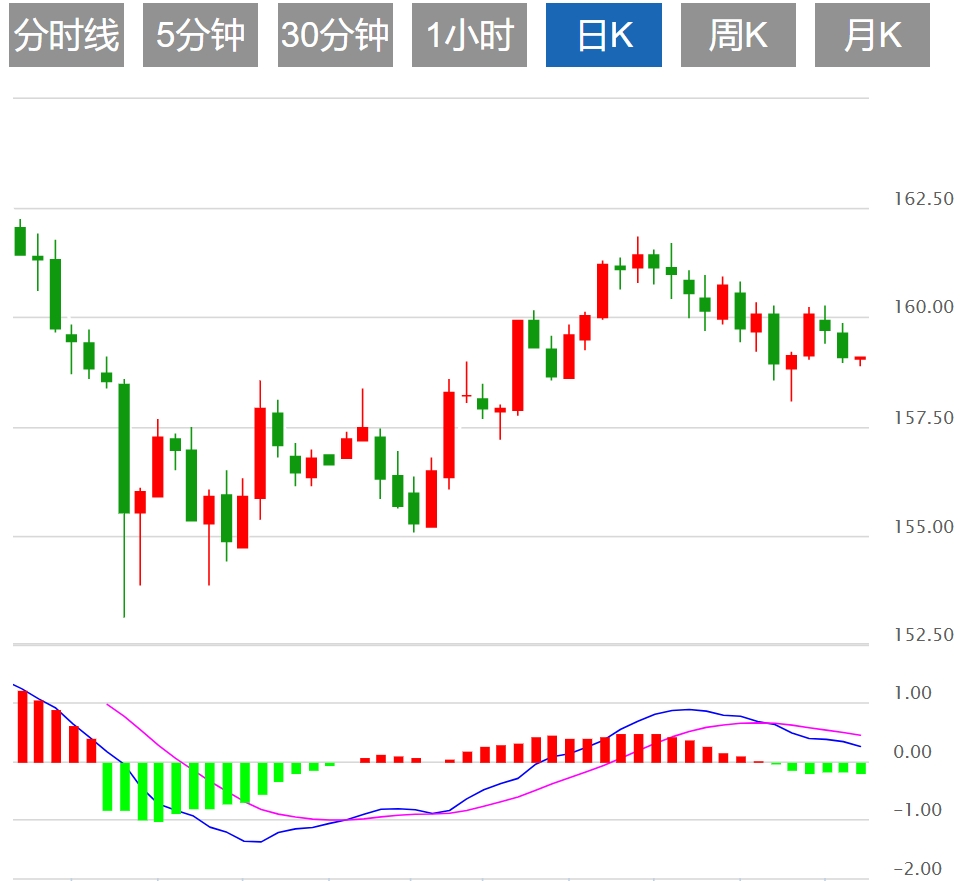The height and width of the screenshot is (881, 977).
Task: Click the 160.00 price axis label
Action: pos(923,308)
